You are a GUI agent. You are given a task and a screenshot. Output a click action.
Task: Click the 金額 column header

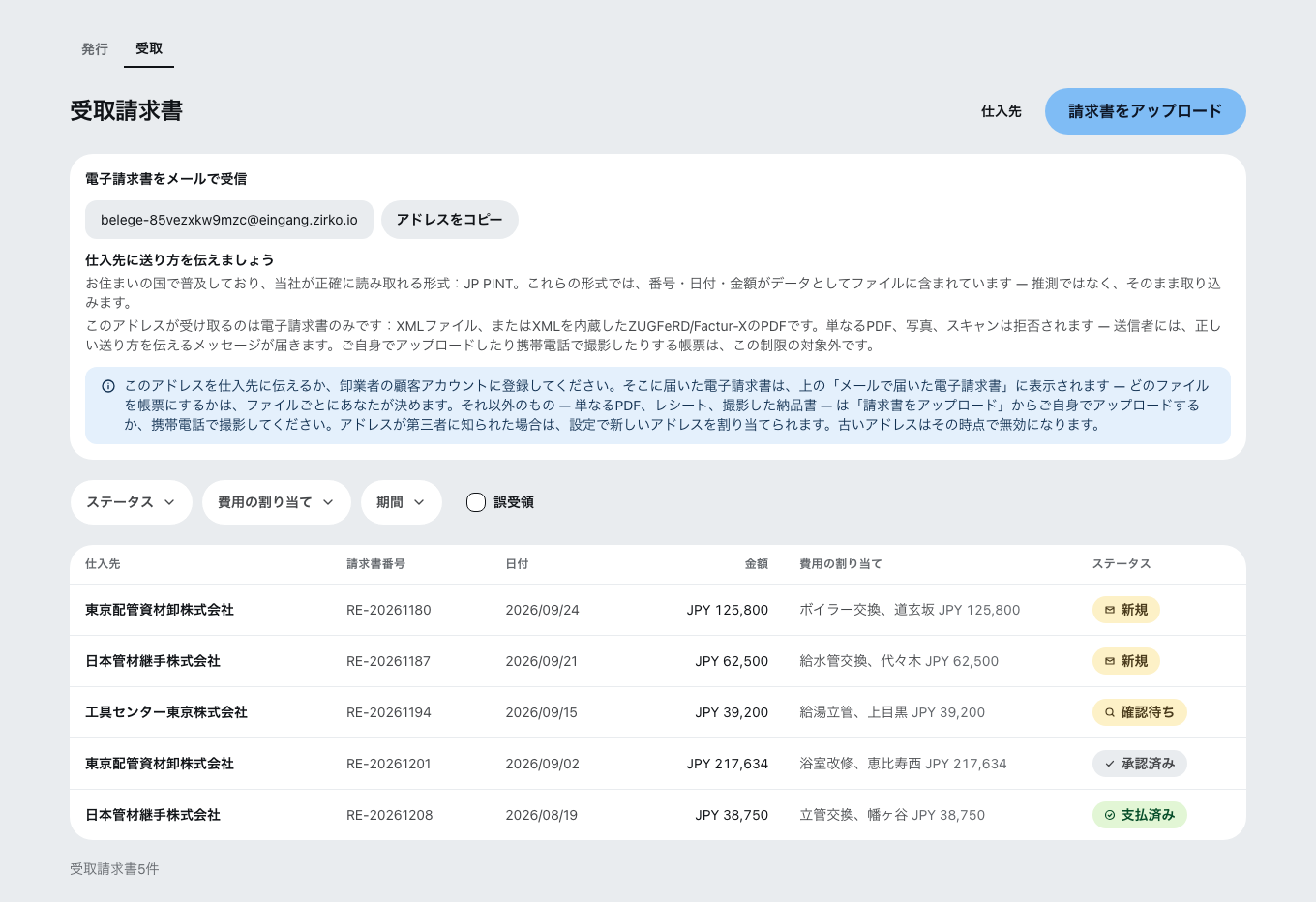coord(756,564)
